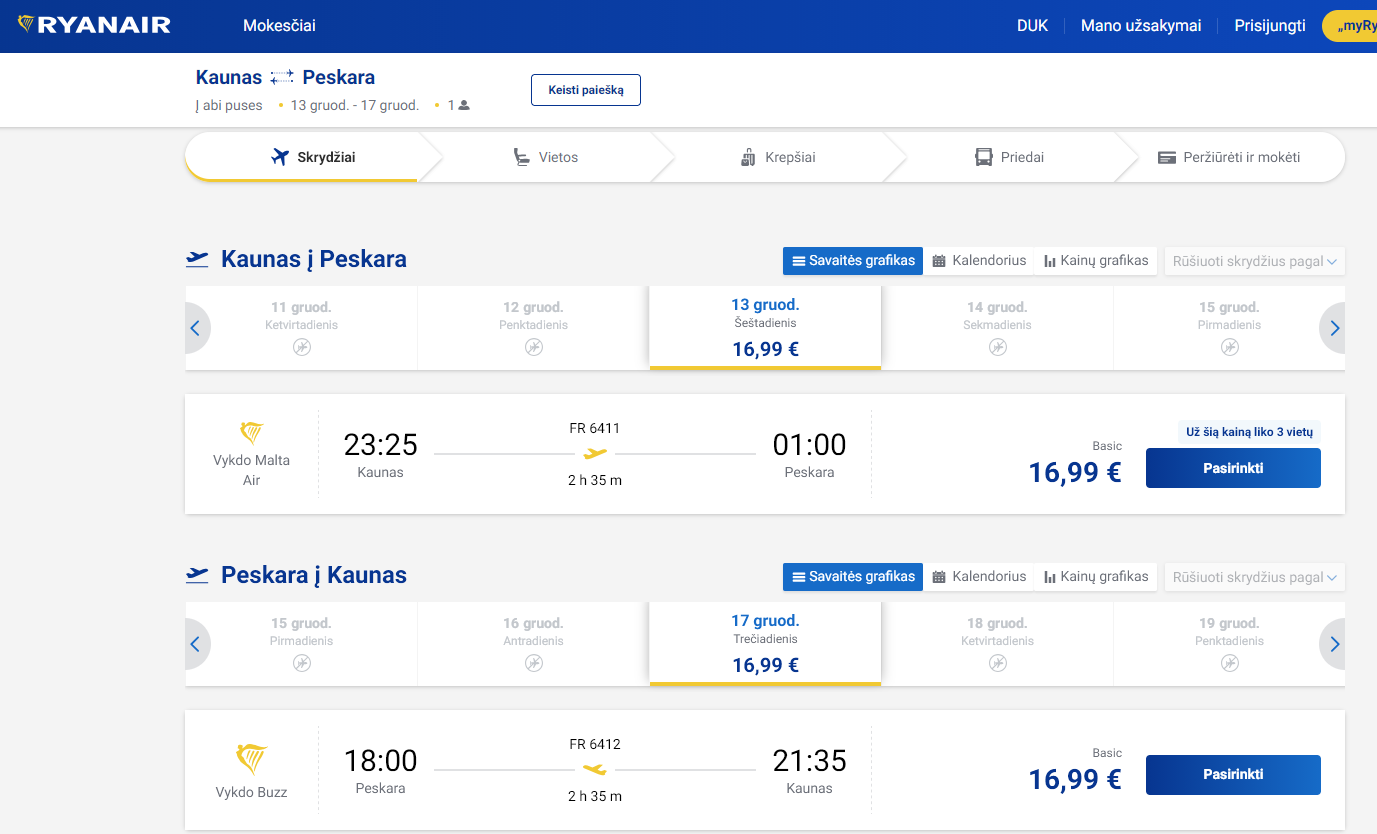The width and height of the screenshot is (1377, 834).
Task: Click Prisijungti to log in
Action: pos(1269,26)
